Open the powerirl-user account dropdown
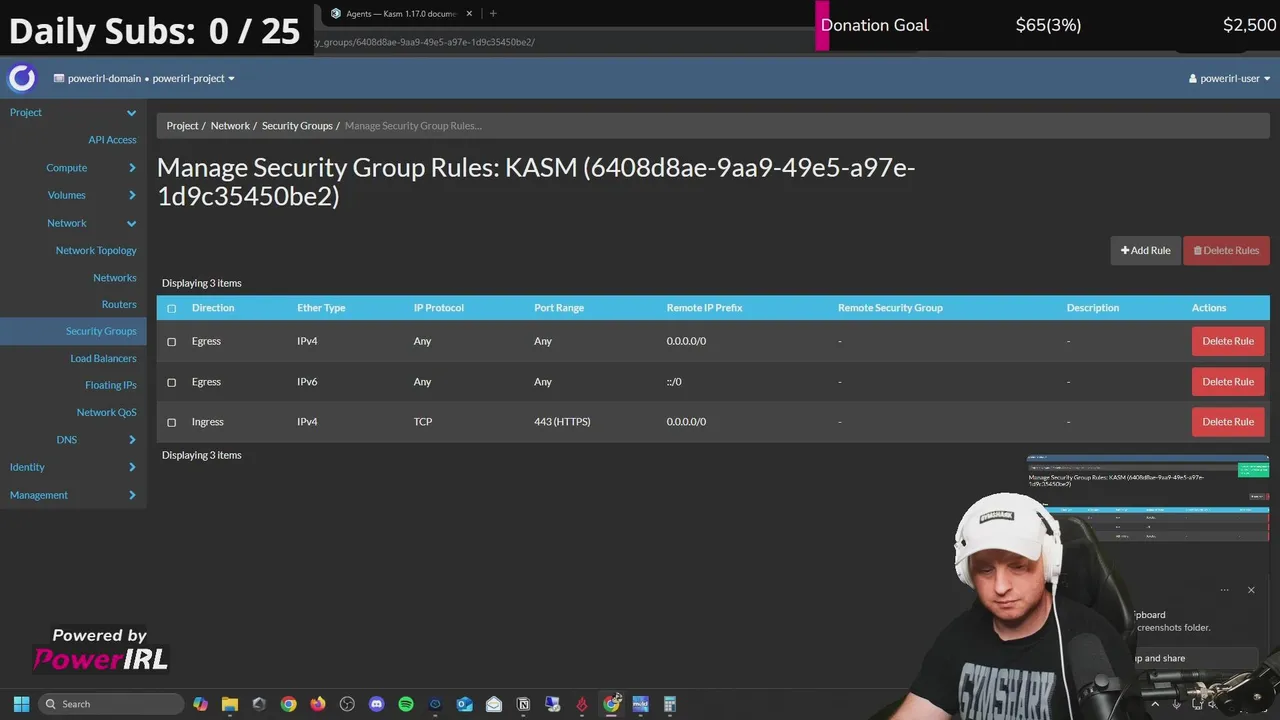1280x720 pixels. click(x=1229, y=78)
